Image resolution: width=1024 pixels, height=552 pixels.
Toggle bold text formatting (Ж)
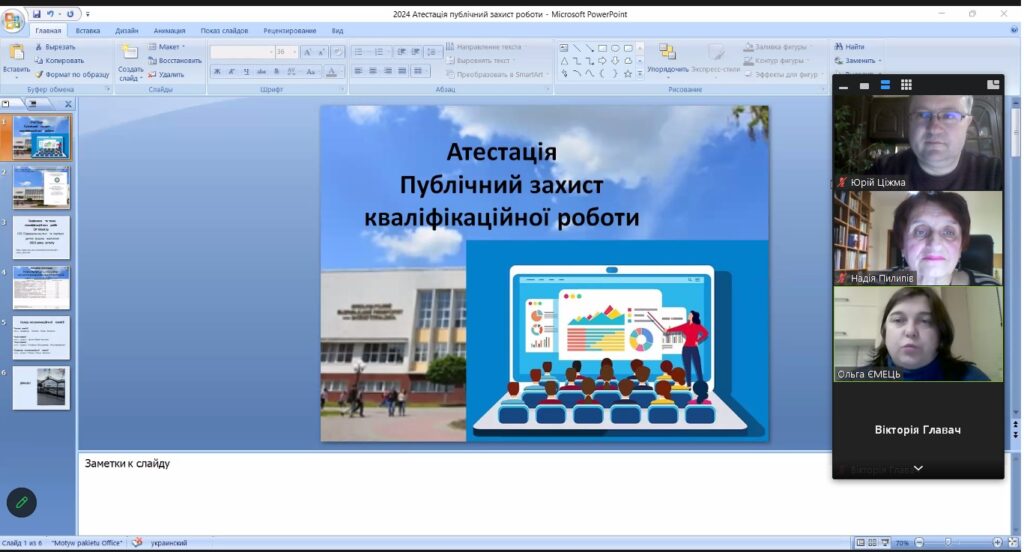217,71
